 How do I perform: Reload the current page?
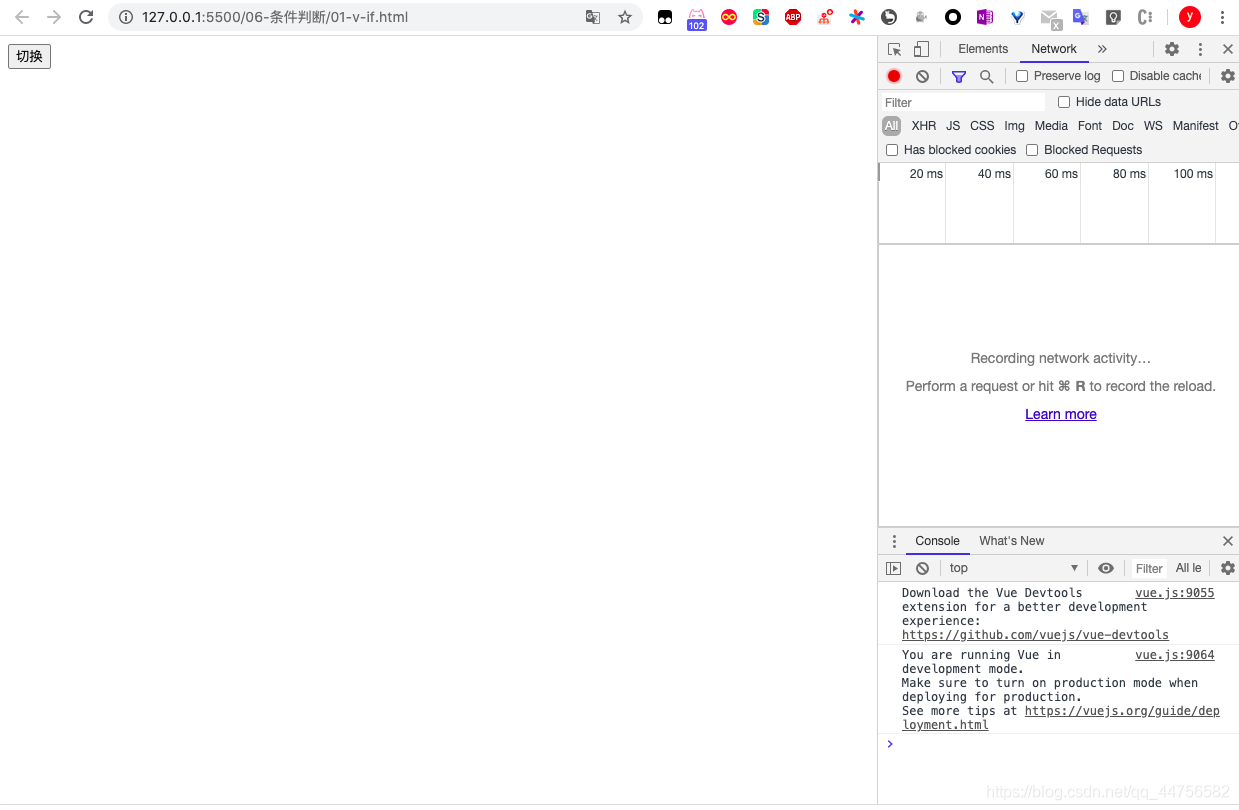pyautogui.click(x=86, y=17)
